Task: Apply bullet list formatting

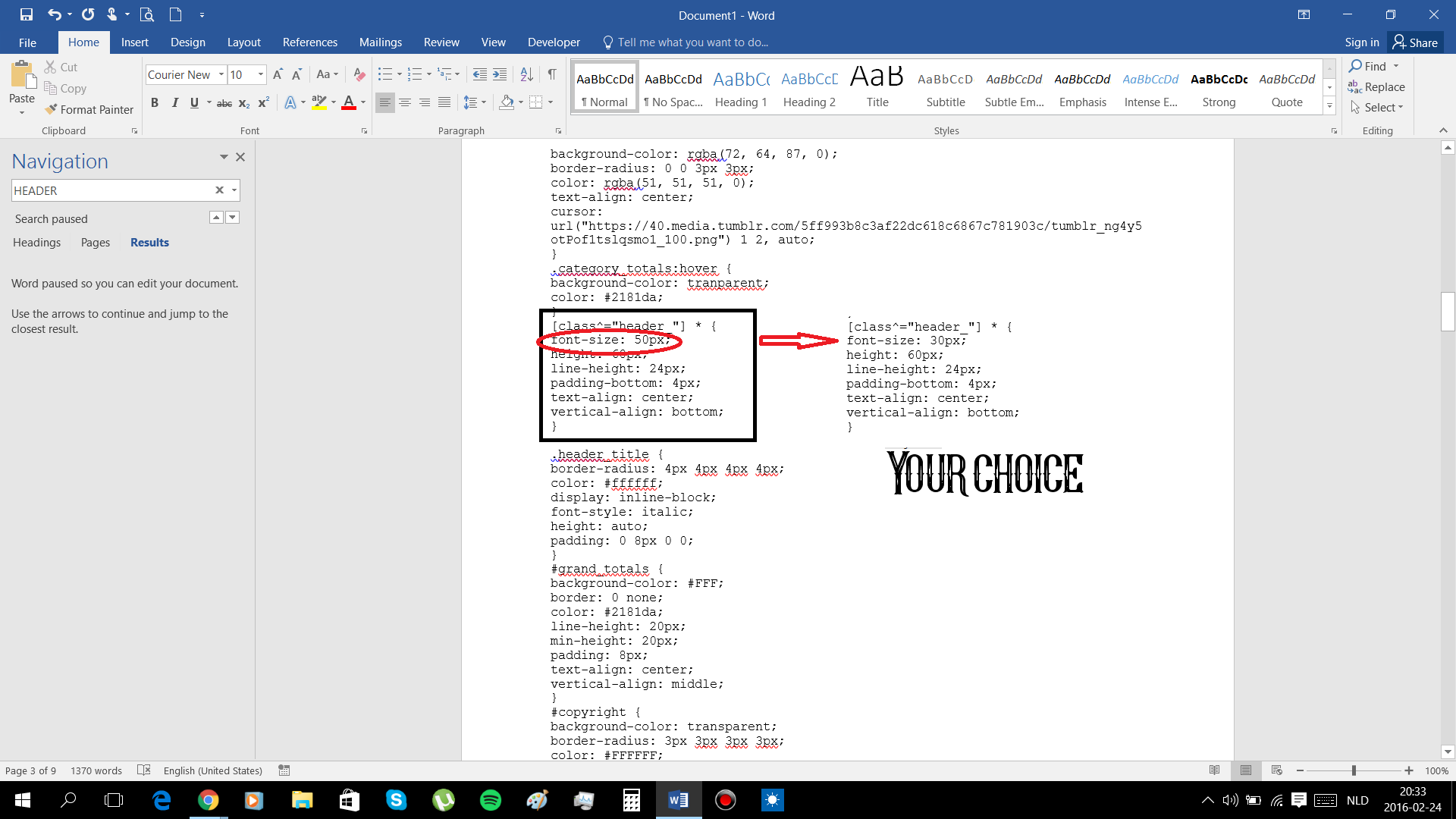Action: click(x=385, y=74)
